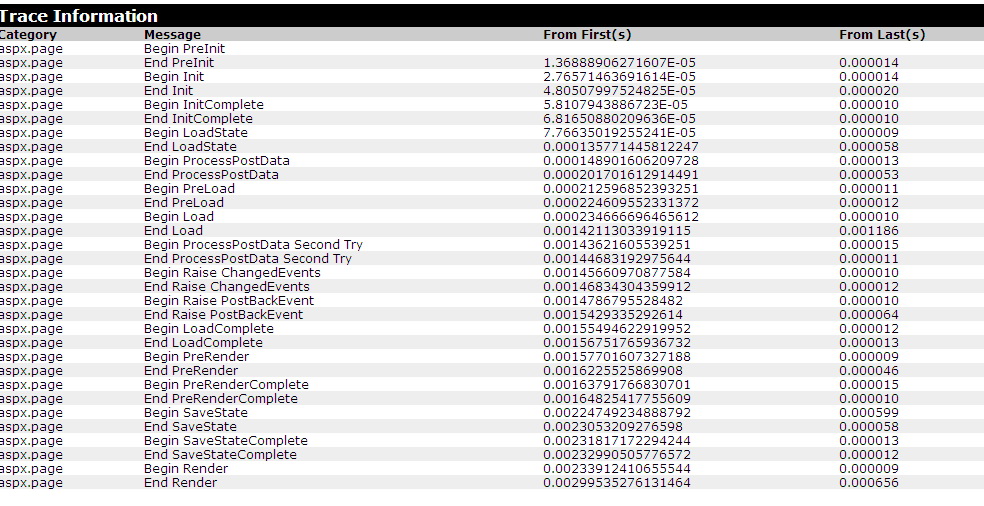Click the From Last value 0.000020
Viewport: 984px width, 506px height.
[x=869, y=90]
